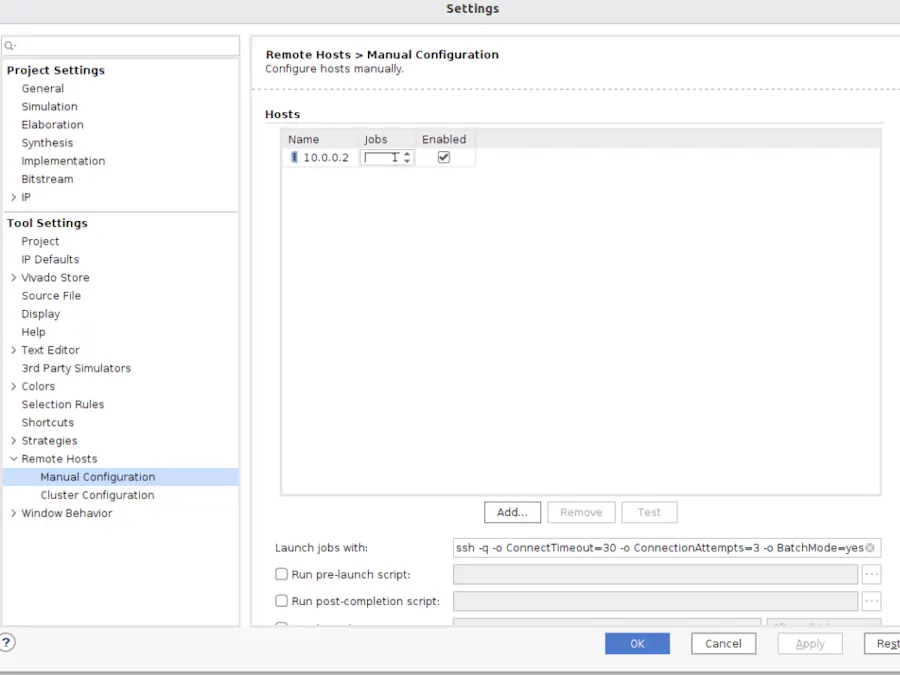Apply the current settings

pyautogui.click(x=809, y=643)
